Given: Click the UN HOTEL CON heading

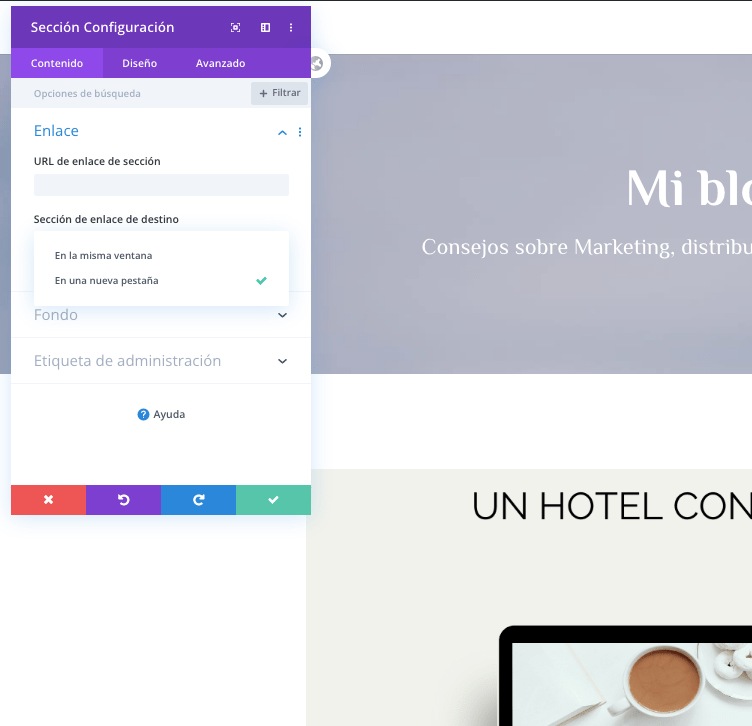Looking at the screenshot, I should point(612,506).
